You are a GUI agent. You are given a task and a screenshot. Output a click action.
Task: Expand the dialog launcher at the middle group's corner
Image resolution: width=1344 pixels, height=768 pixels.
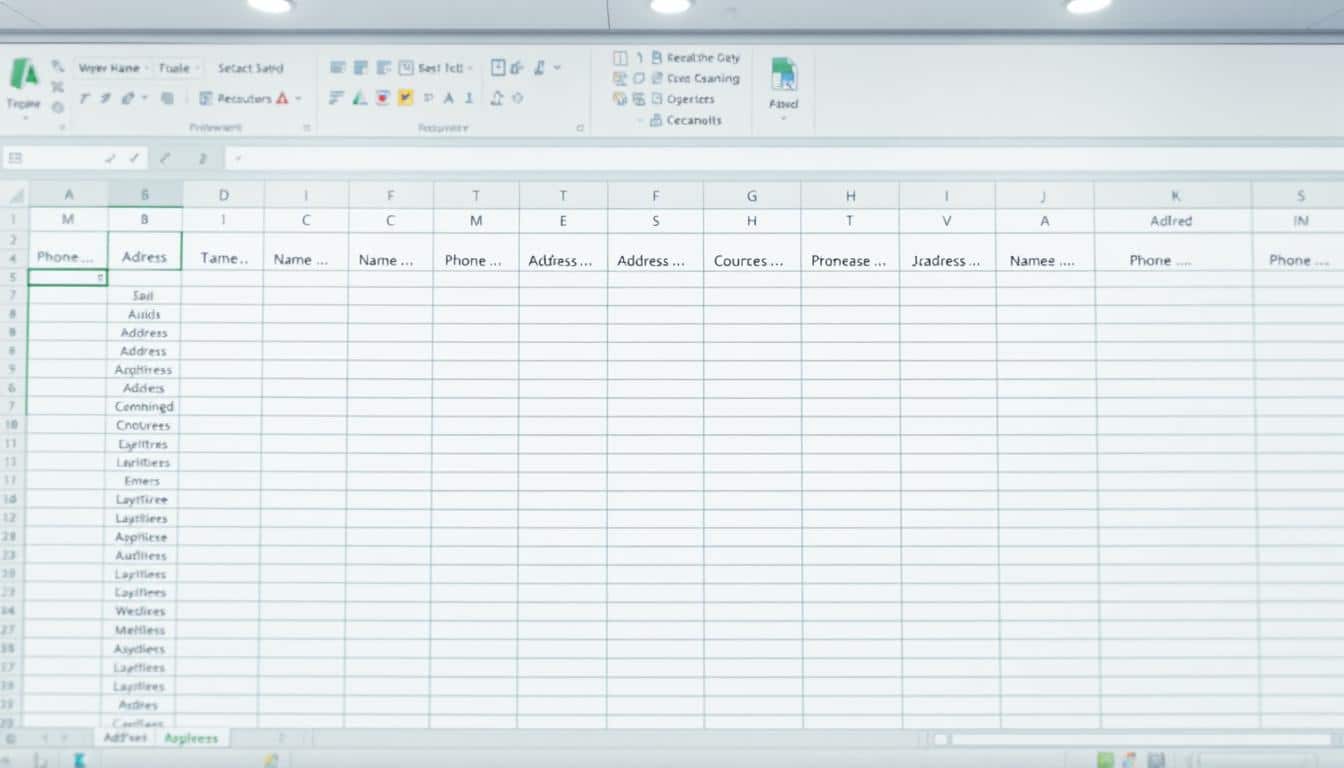[580, 128]
